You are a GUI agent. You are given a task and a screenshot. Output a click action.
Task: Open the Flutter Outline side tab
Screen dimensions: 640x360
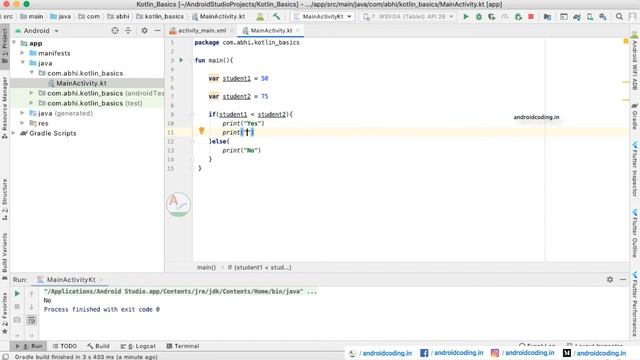pyautogui.click(x=635, y=233)
